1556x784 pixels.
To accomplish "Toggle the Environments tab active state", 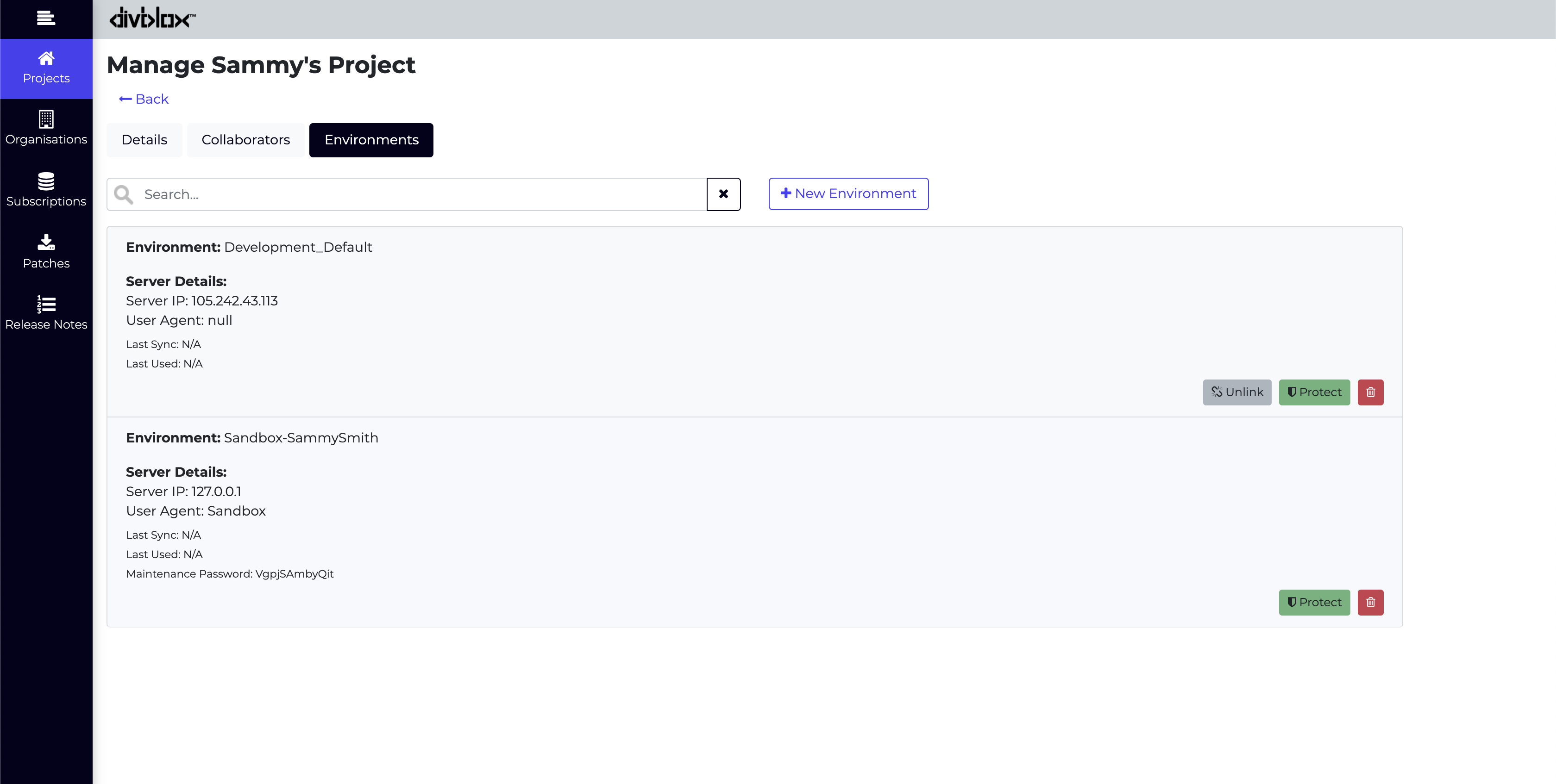I will pos(372,139).
